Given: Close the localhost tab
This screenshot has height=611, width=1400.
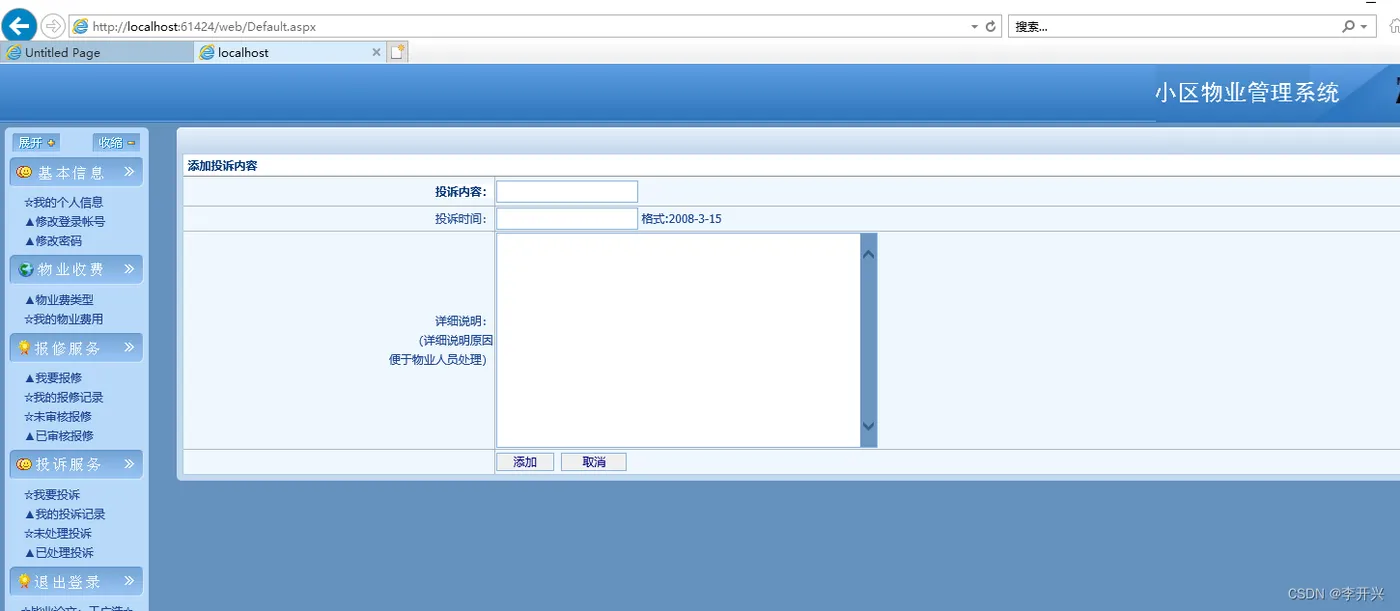Looking at the screenshot, I should coord(377,52).
